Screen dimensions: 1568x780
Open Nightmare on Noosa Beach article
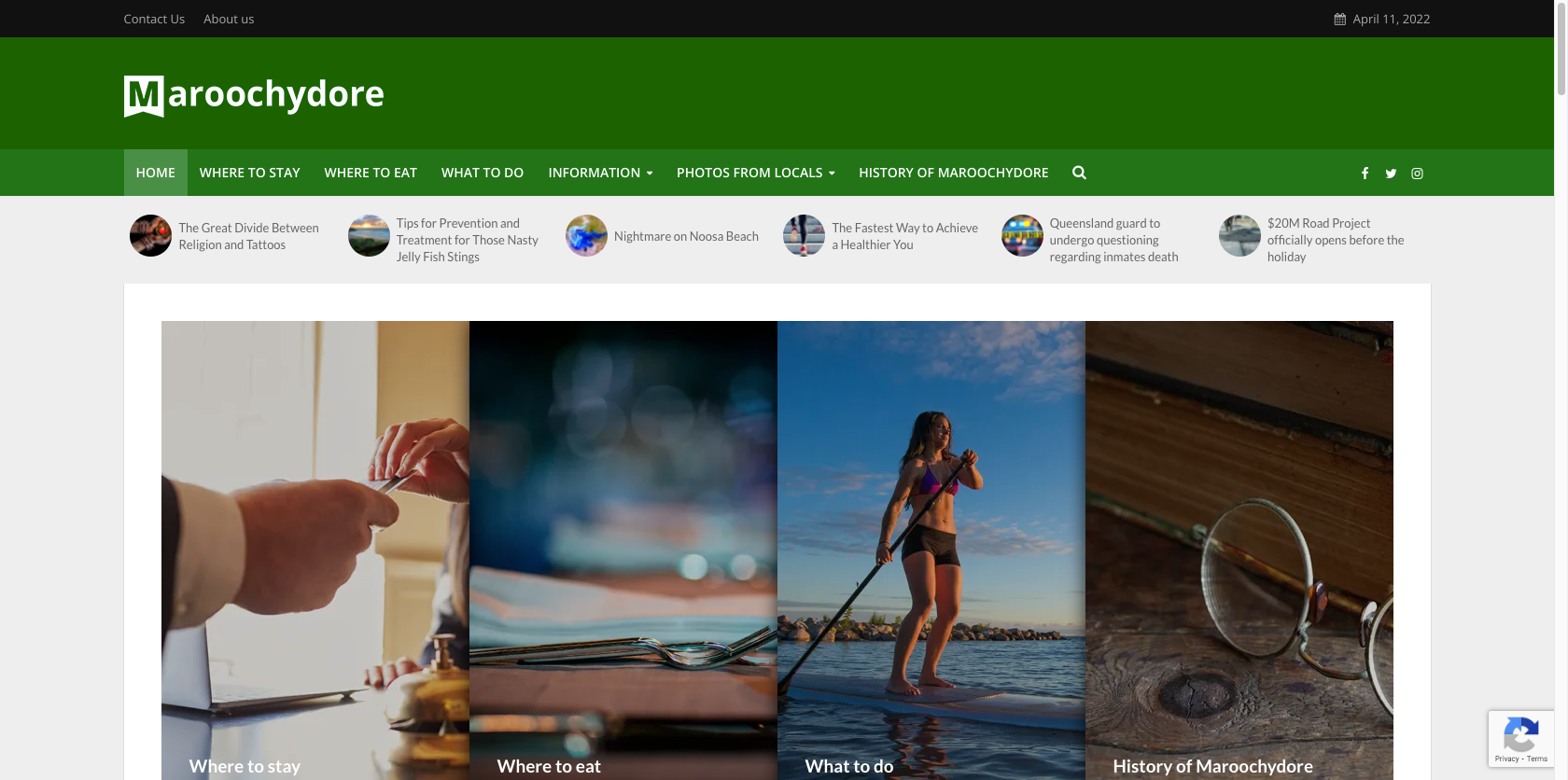(686, 236)
